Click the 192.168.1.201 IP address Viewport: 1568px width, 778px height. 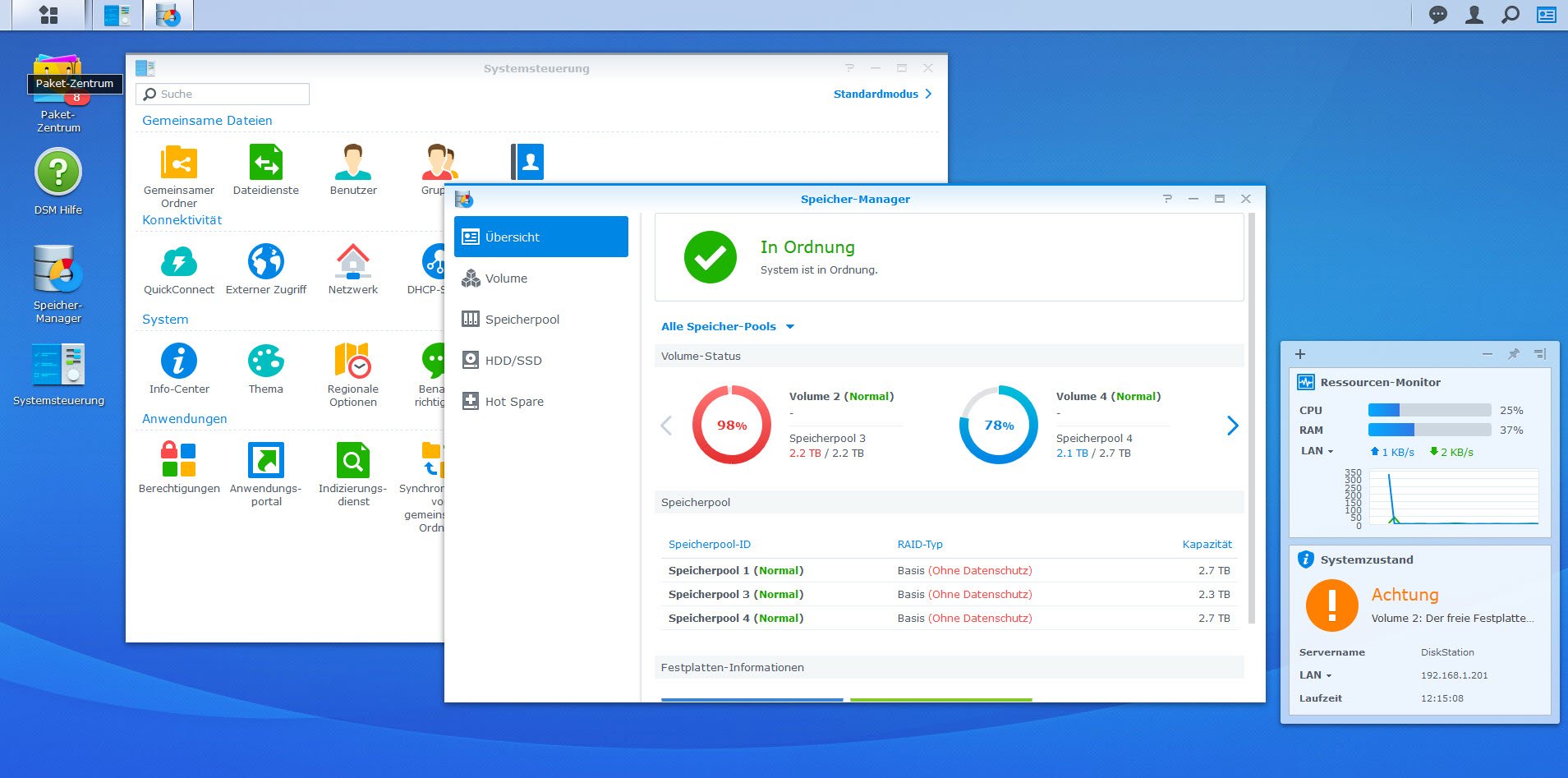pyautogui.click(x=1454, y=675)
